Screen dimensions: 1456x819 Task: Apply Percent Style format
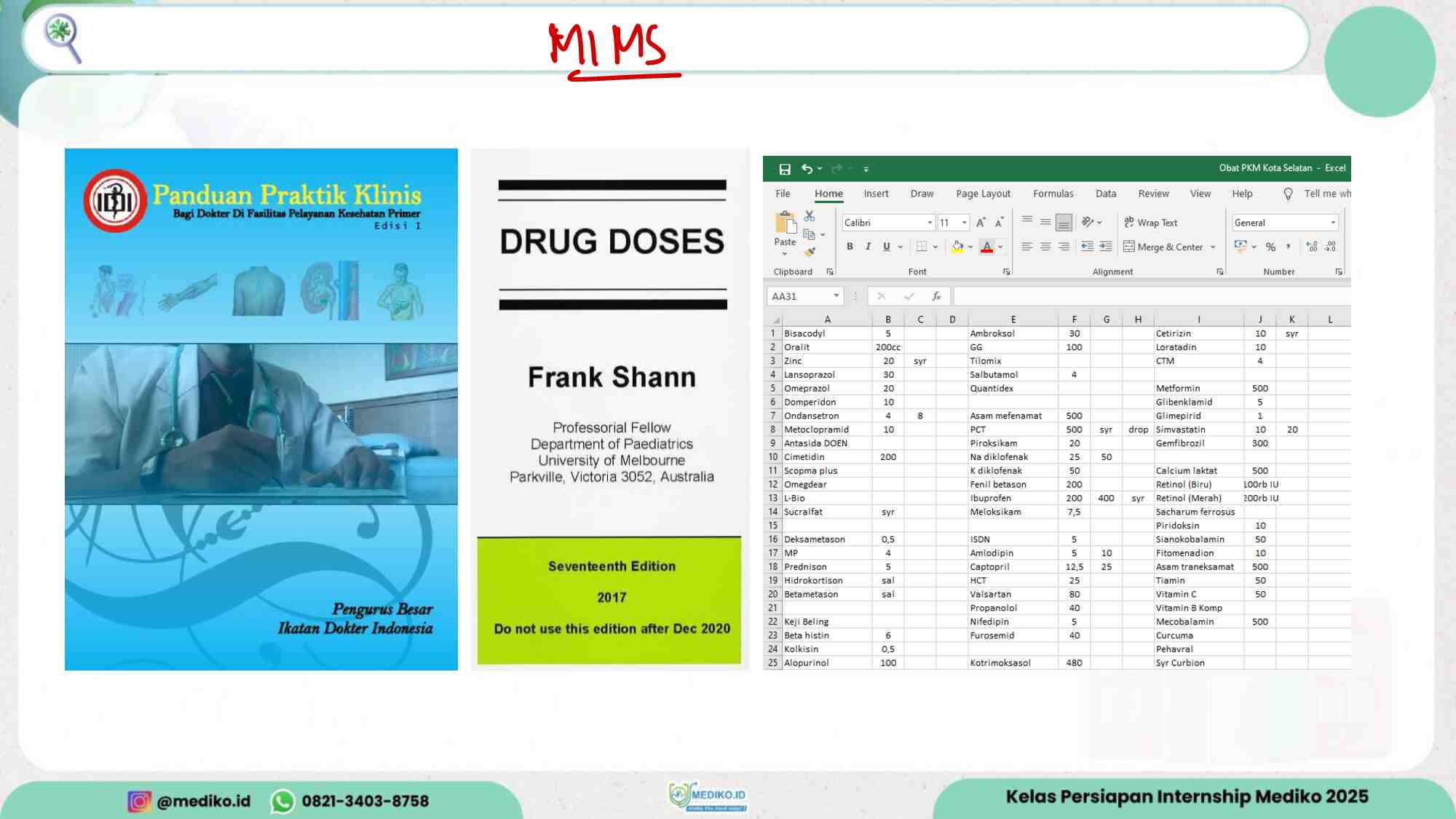(x=1270, y=247)
